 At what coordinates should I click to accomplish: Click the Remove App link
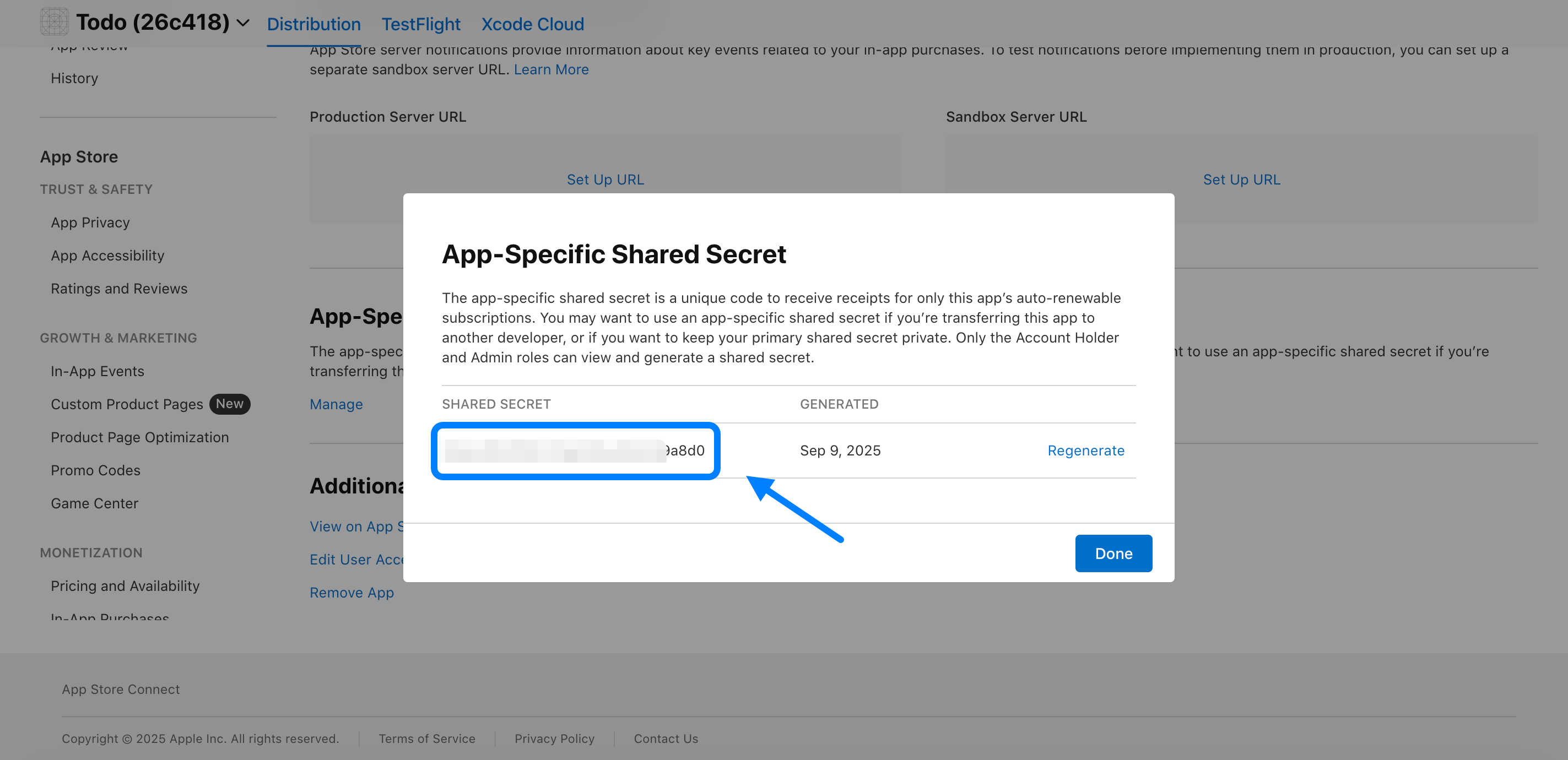(x=351, y=593)
